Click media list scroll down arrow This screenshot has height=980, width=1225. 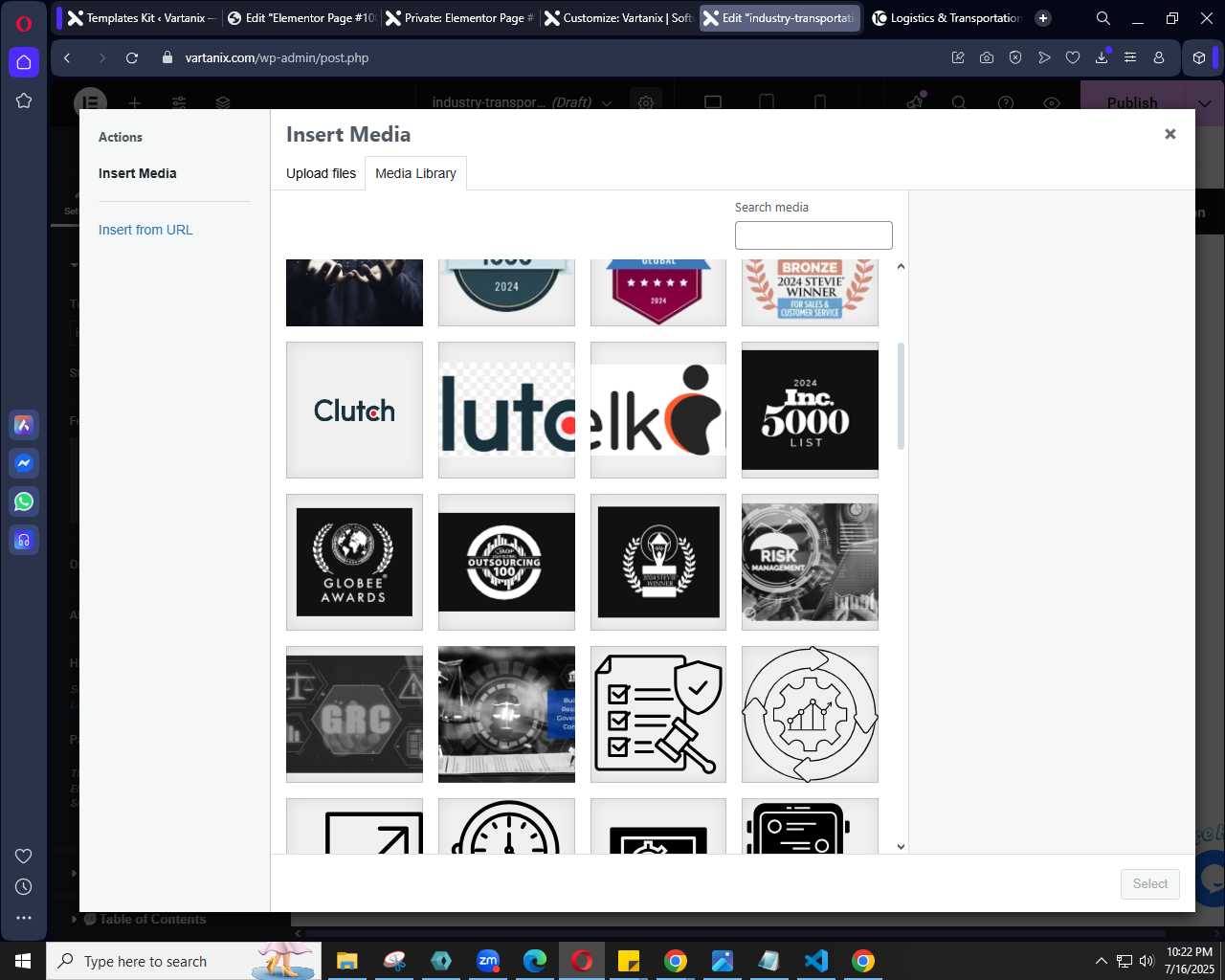click(x=901, y=846)
